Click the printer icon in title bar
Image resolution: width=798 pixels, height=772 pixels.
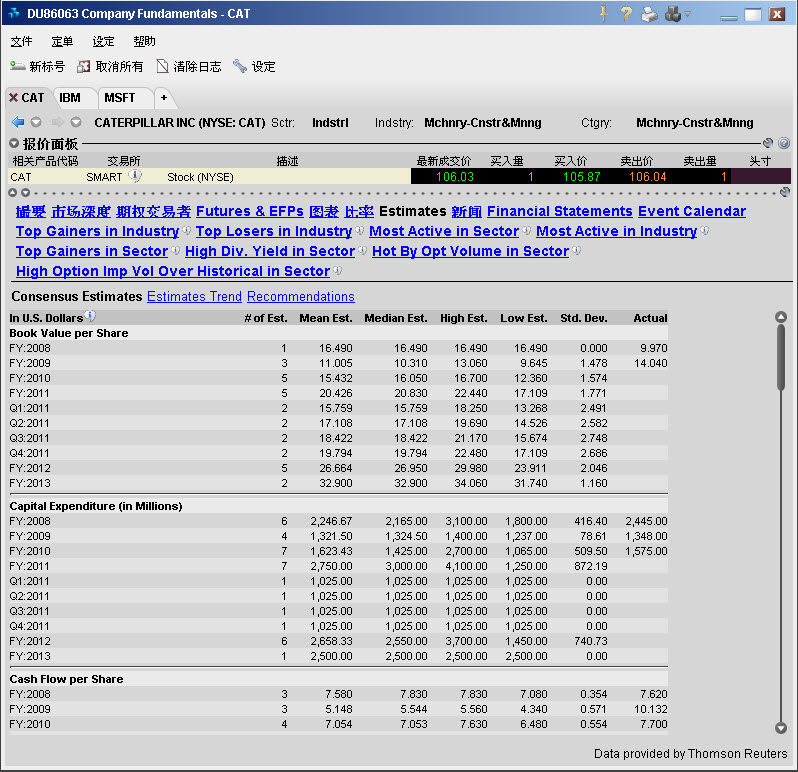click(x=649, y=14)
